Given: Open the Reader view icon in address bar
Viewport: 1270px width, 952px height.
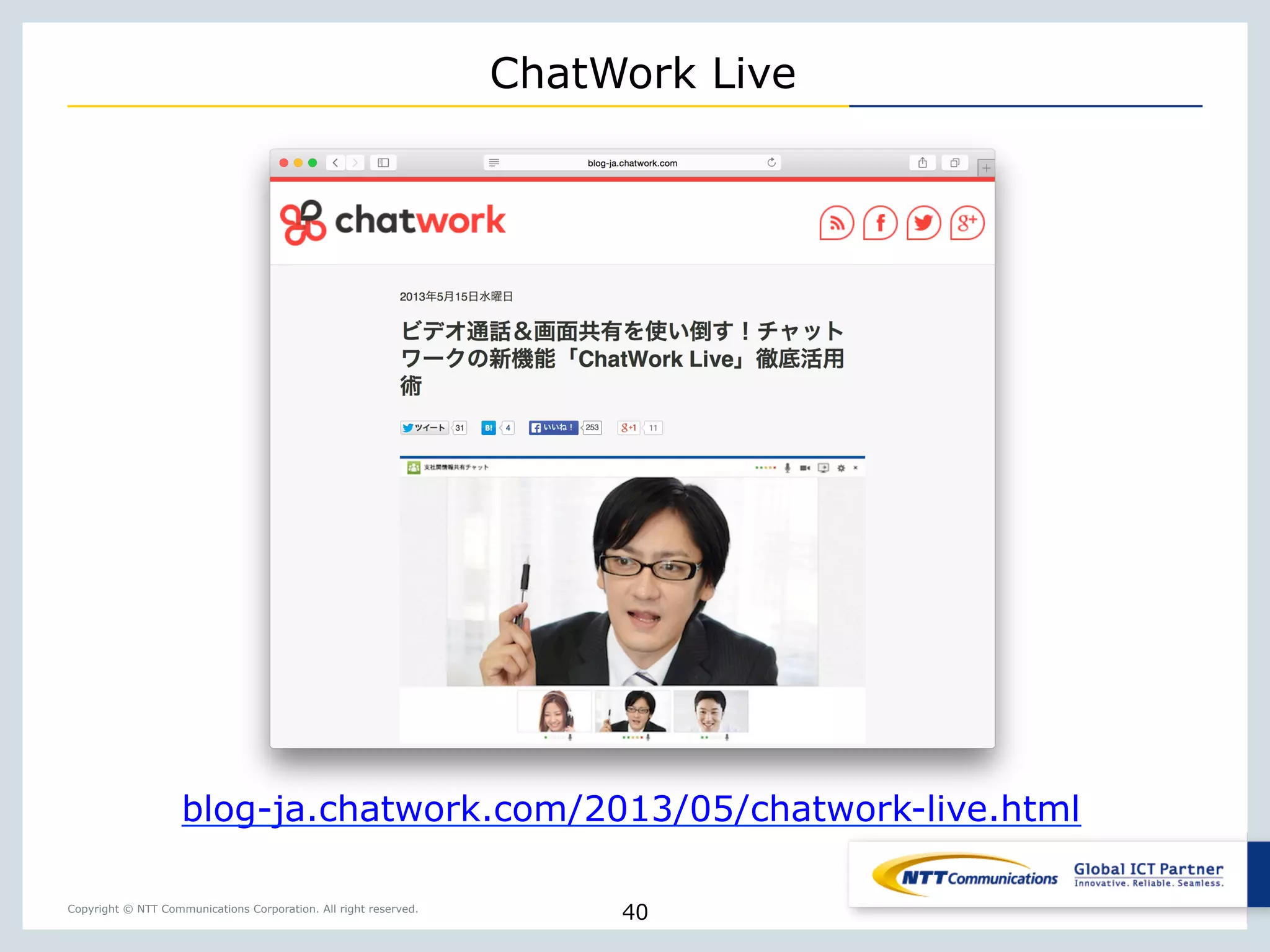Looking at the screenshot, I should pos(494,162).
